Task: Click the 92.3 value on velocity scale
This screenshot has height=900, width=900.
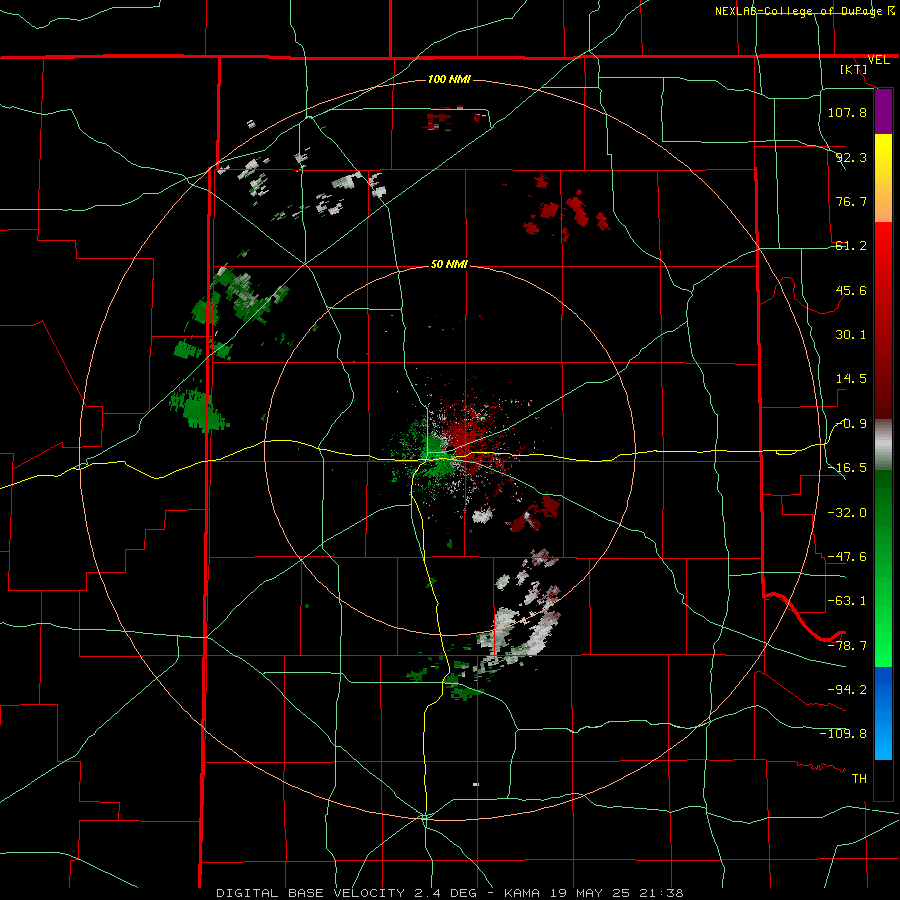Action: pyautogui.click(x=851, y=157)
